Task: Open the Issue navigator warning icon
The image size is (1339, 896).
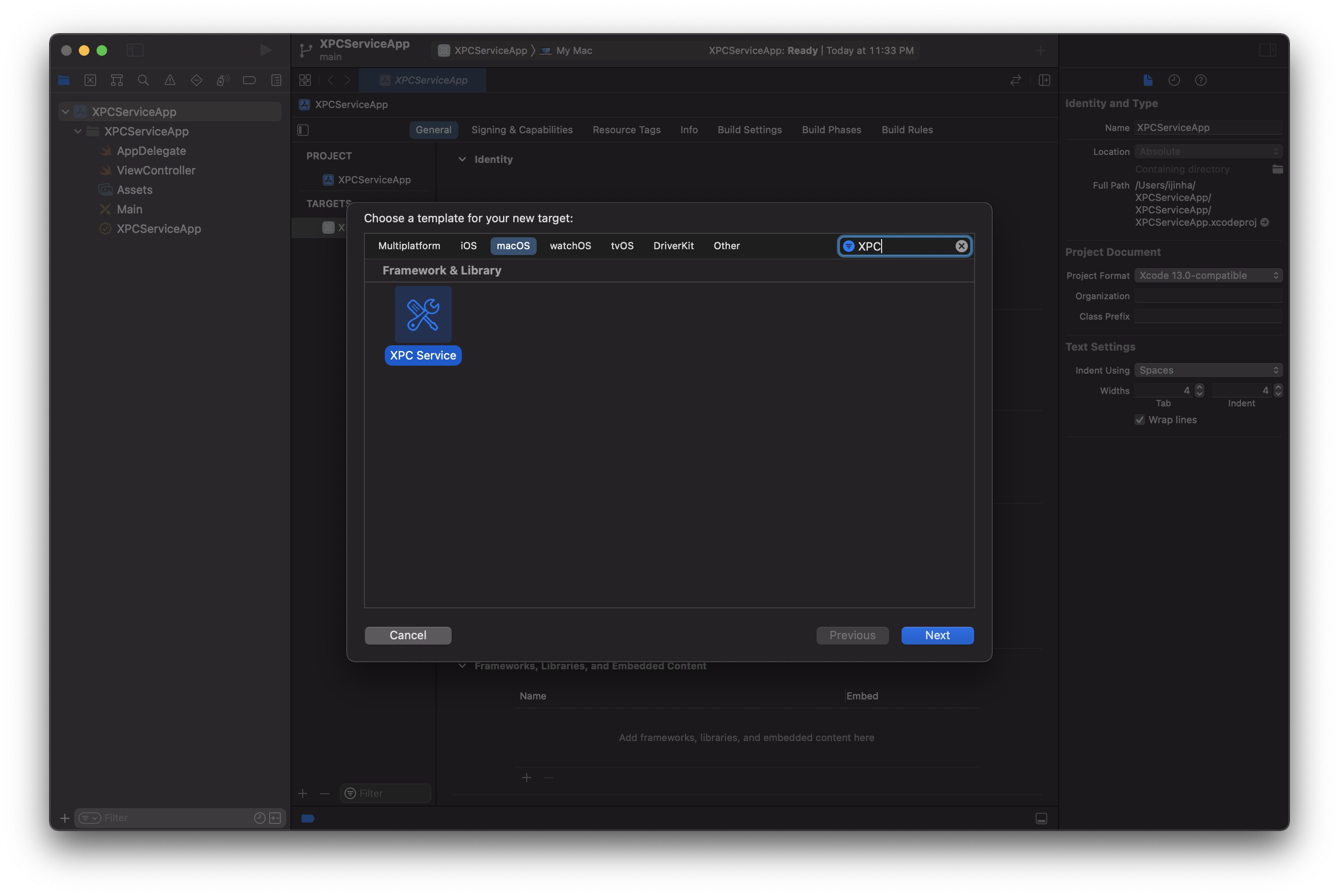Action: pyautogui.click(x=170, y=81)
